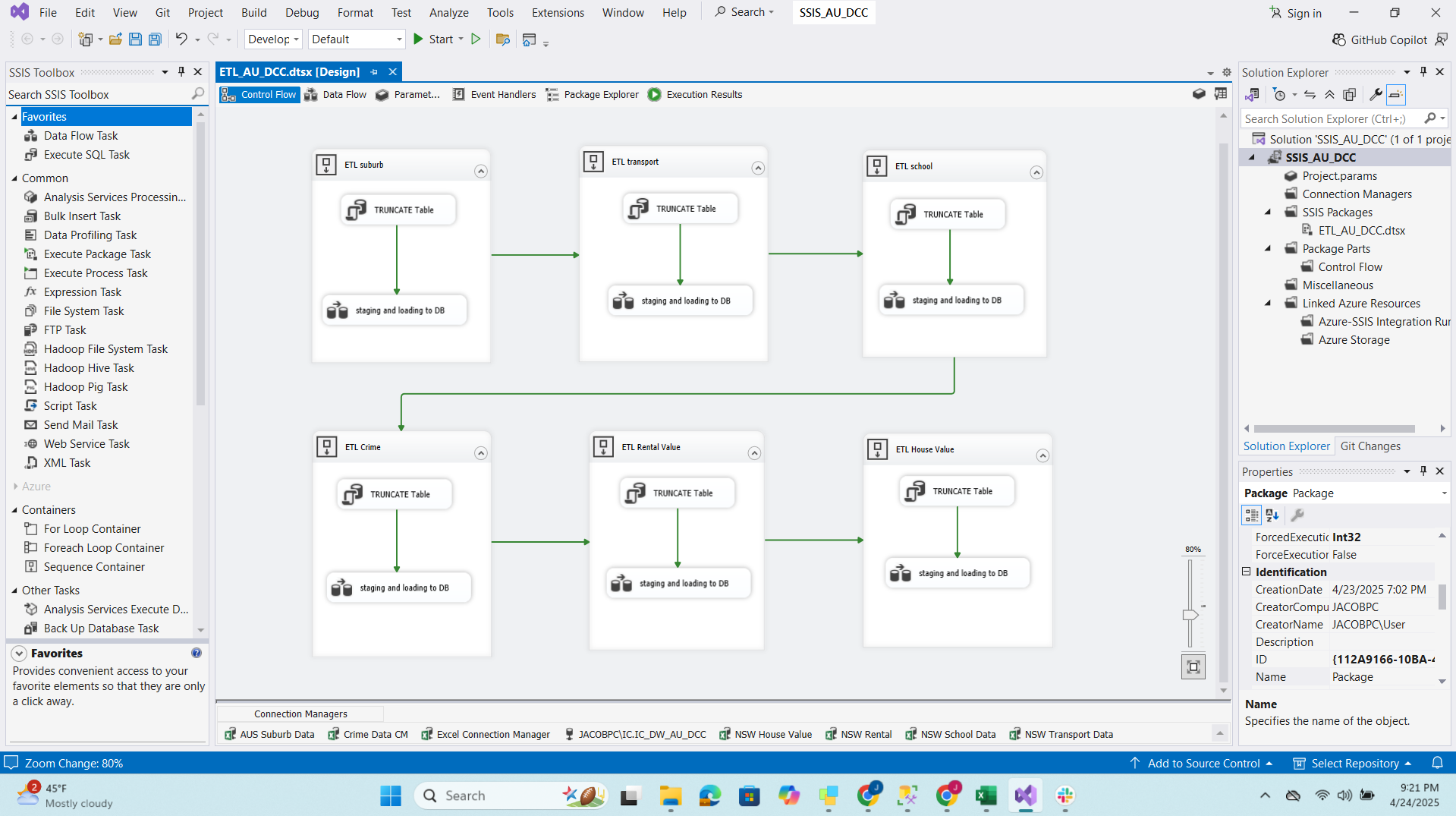This screenshot has height=816, width=1456.
Task: Toggle pin on the ETL_AU_DCC.dtsx tab
Action: [x=374, y=72]
